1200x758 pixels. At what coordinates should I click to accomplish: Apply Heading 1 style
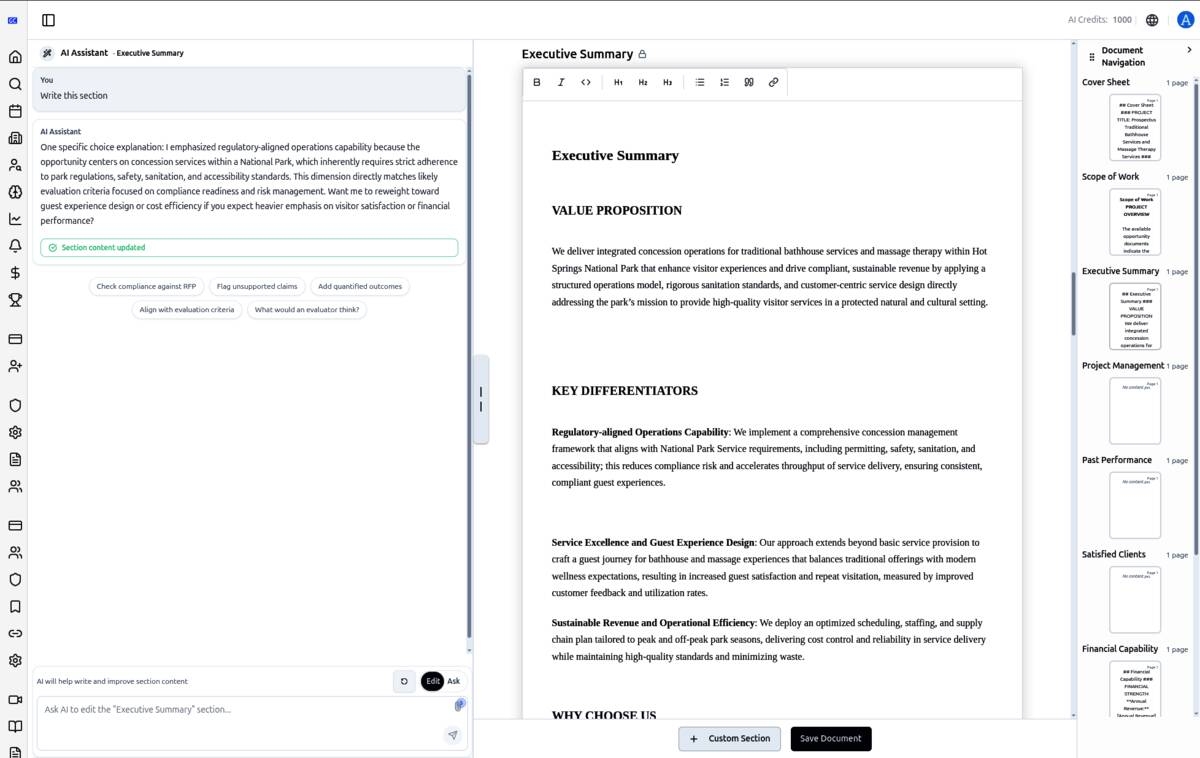click(618, 82)
